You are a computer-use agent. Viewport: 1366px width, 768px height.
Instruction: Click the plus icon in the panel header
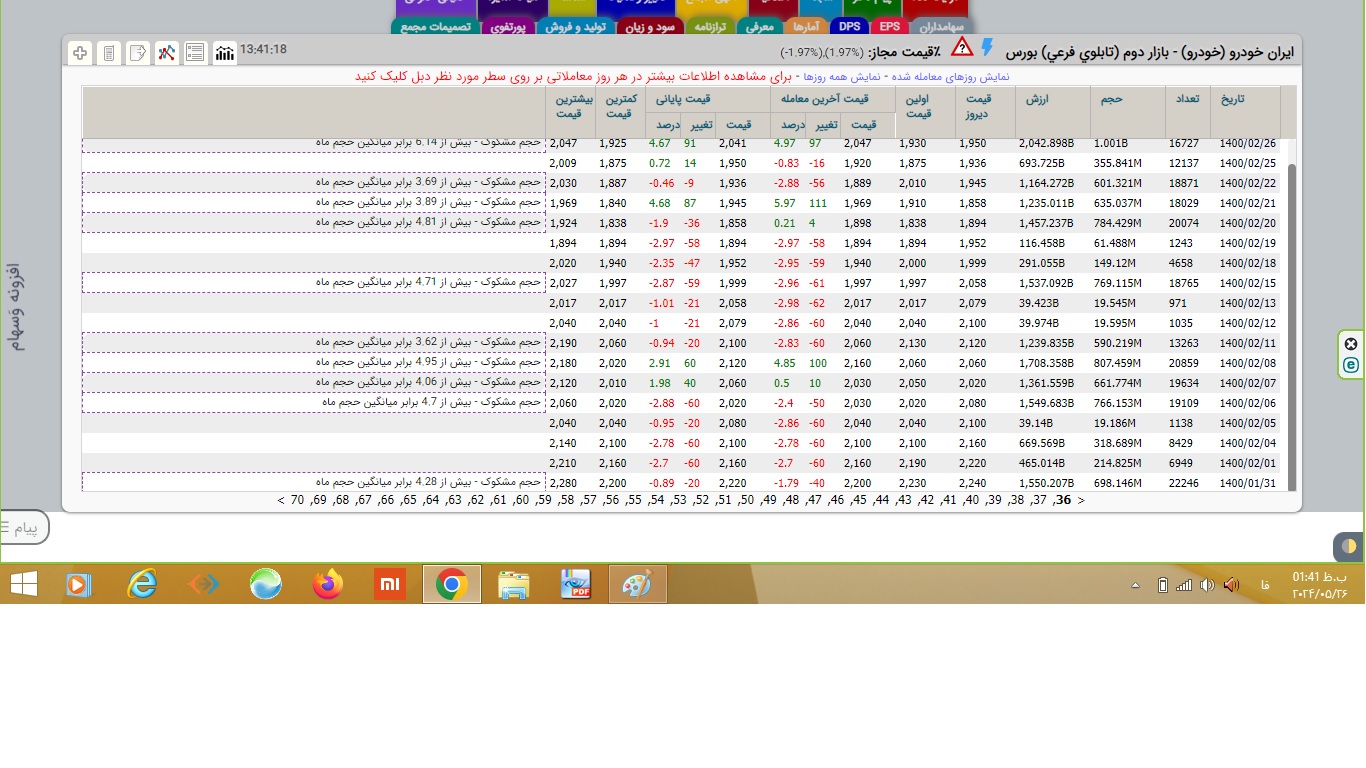[x=80, y=52]
